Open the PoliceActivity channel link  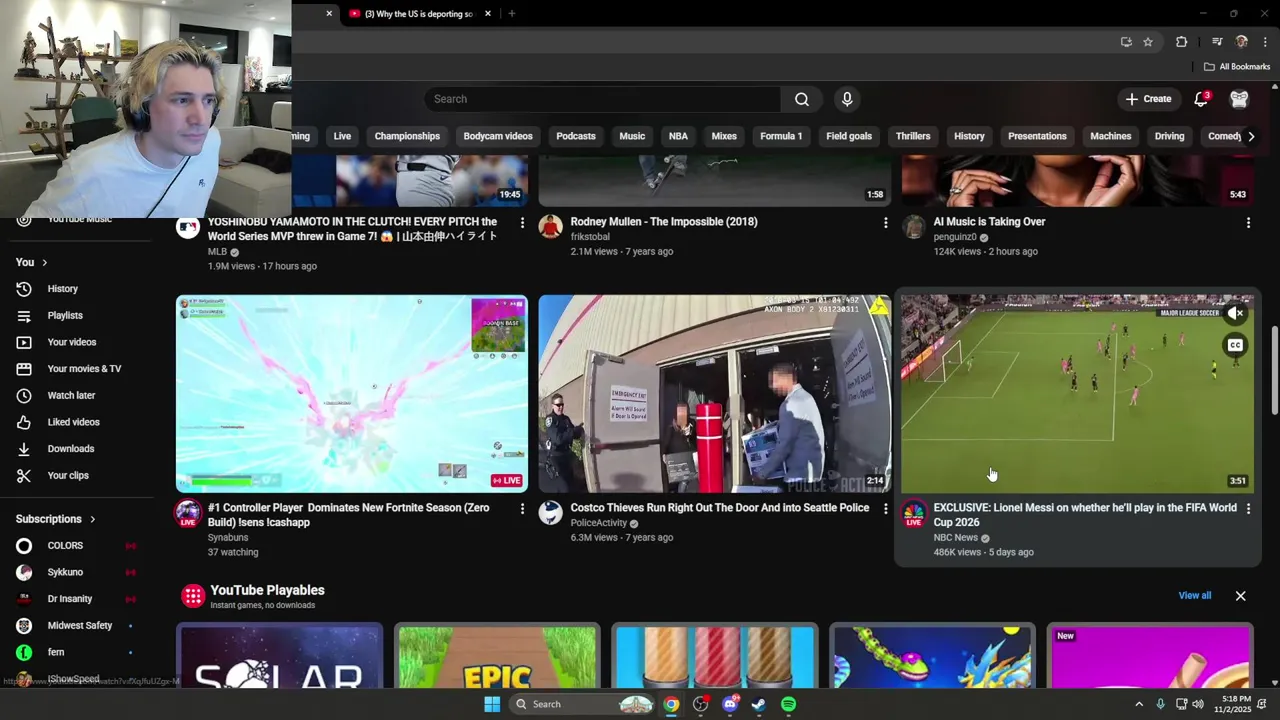tap(598, 523)
